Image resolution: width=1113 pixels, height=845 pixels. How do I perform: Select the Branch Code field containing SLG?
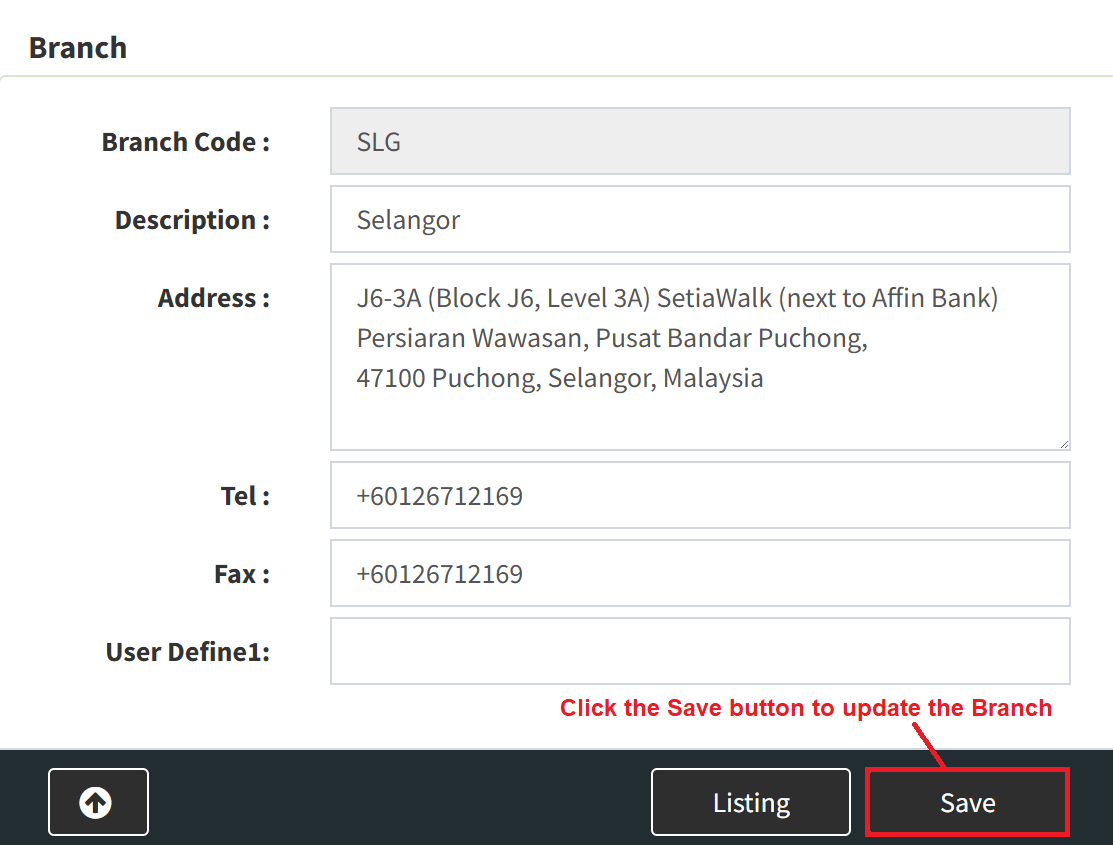point(700,141)
